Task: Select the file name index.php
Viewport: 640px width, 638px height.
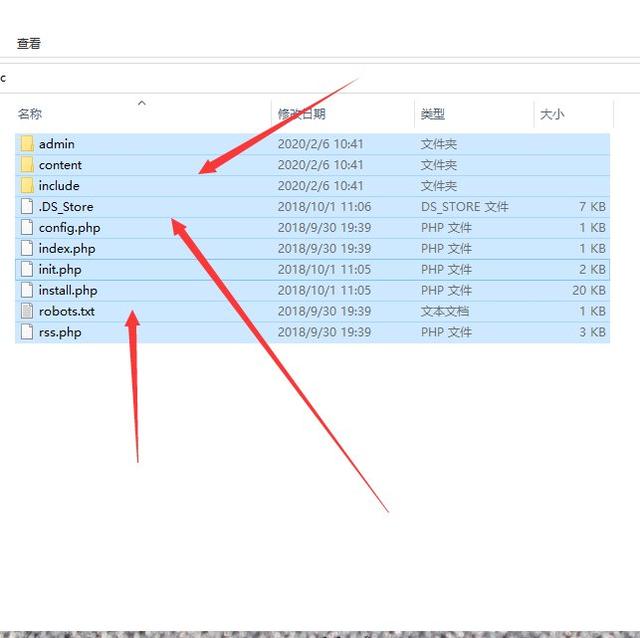Action: coord(67,249)
